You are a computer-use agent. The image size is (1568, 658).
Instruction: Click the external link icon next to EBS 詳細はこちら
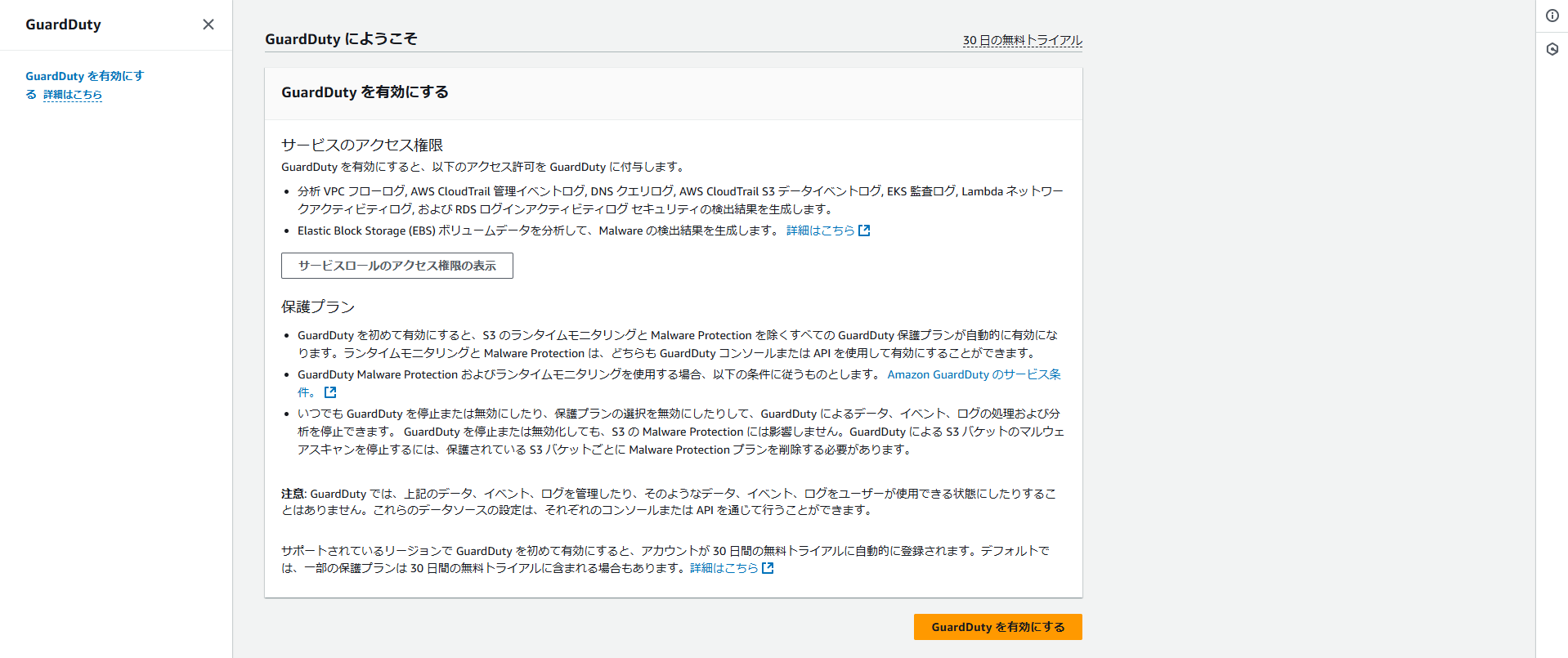[864, 231]
